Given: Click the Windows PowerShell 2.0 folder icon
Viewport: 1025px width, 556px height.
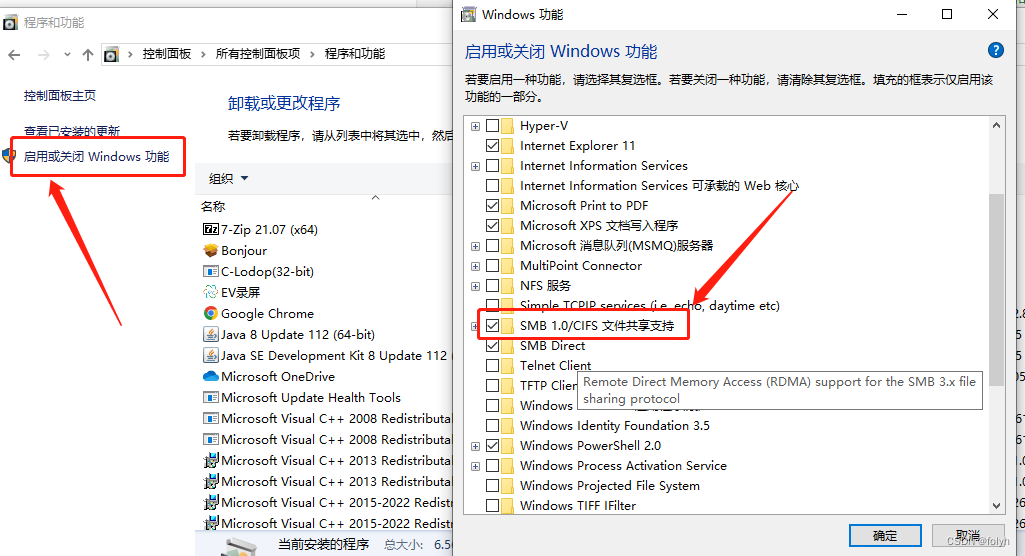Looking at the screenshot, I should tap(507, 446).
